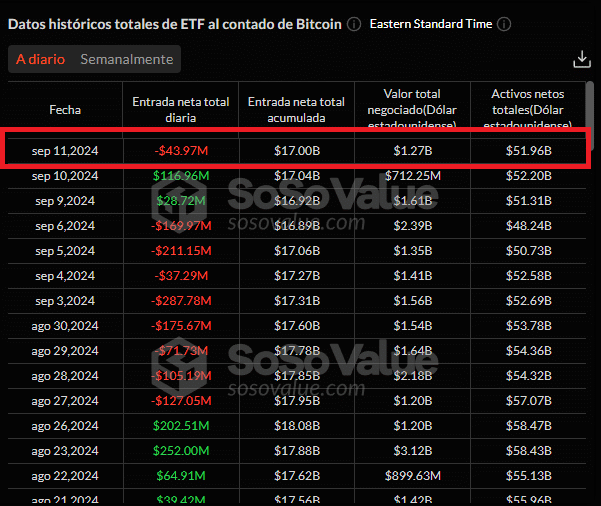Viewport: 601px width, 506px height.
Task: Click date cell sep 4,2024
Action: point(65,276)
